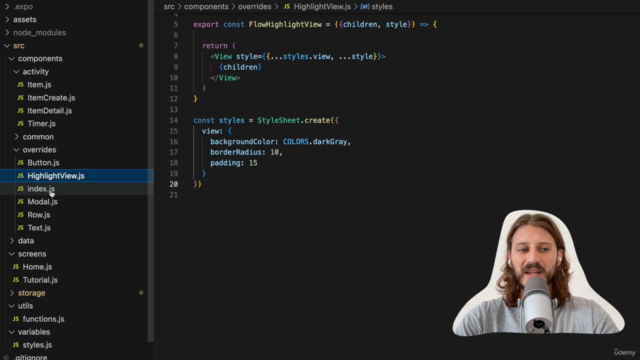Open Item.js in the explorer
Viewport: 640px width, 360px height.
[39, 84]
